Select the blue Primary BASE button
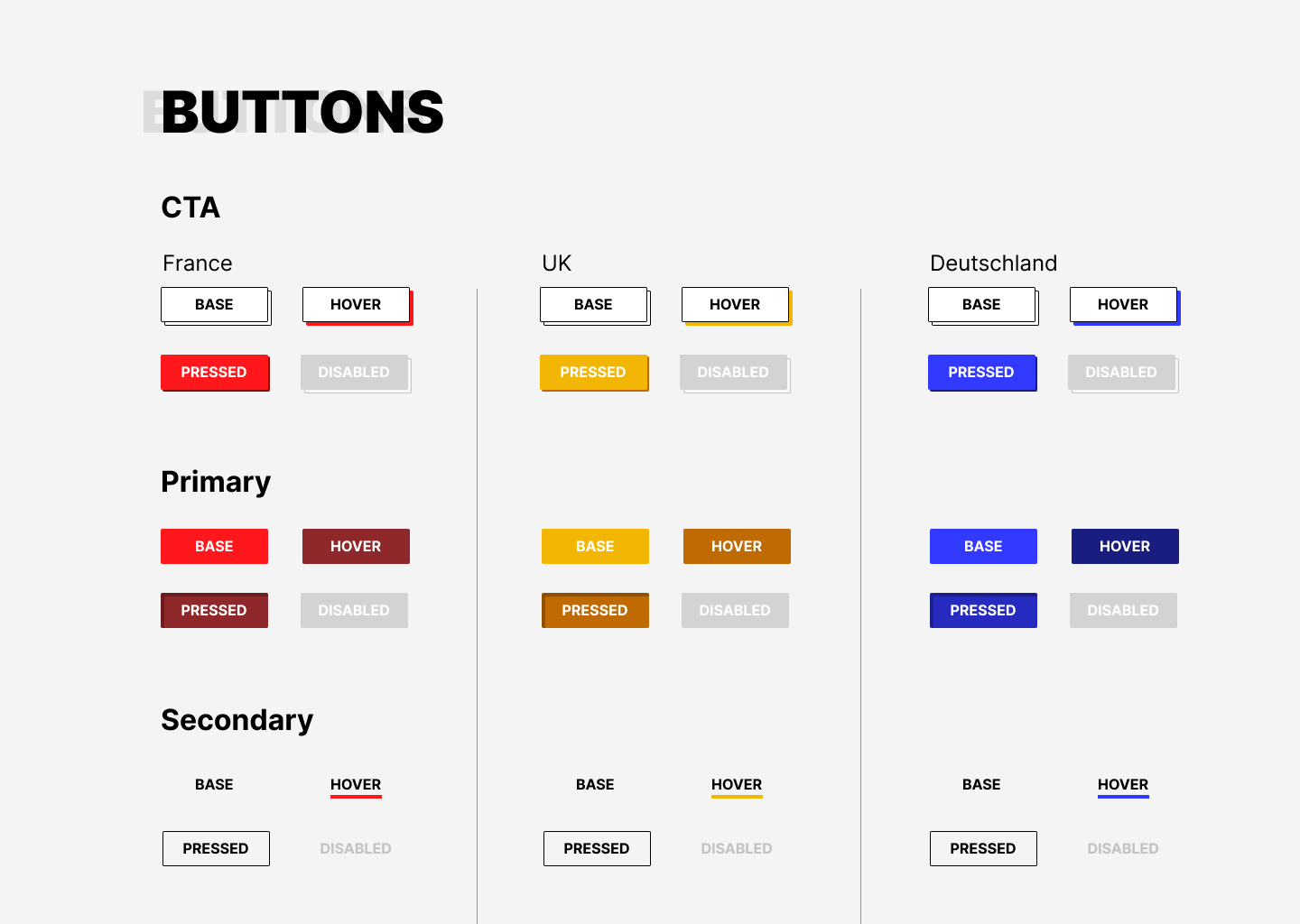1300x924 pixels. click(x=983, y=546)
